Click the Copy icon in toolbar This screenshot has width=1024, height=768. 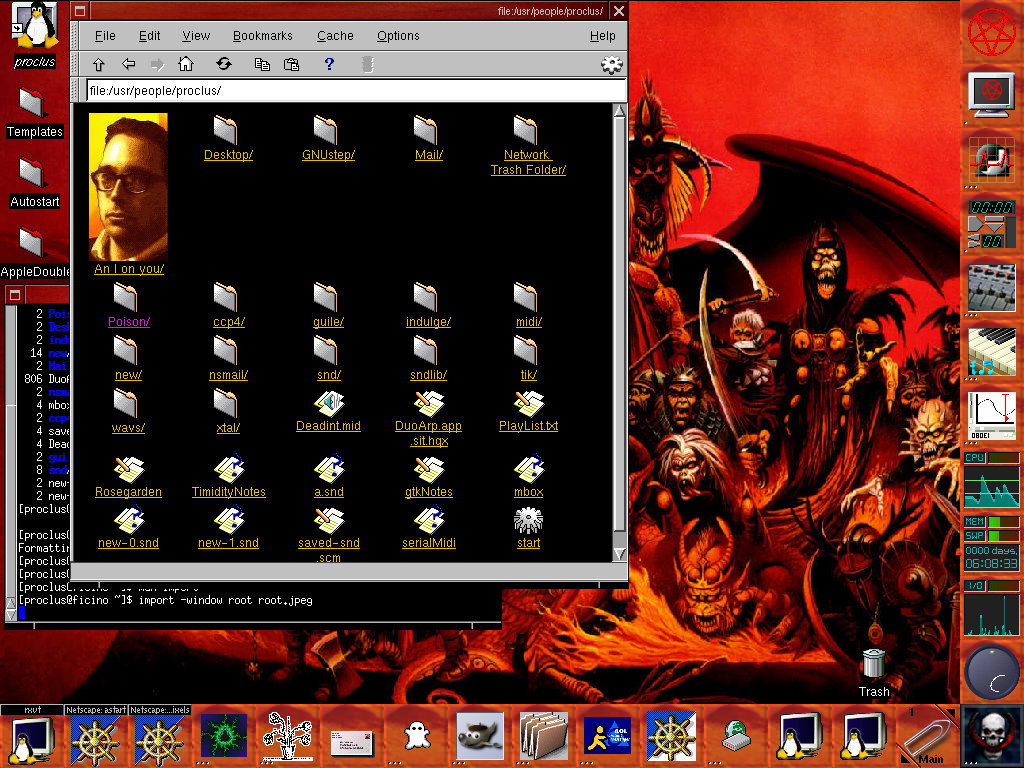pyautogui.click(x=262, y=64)
